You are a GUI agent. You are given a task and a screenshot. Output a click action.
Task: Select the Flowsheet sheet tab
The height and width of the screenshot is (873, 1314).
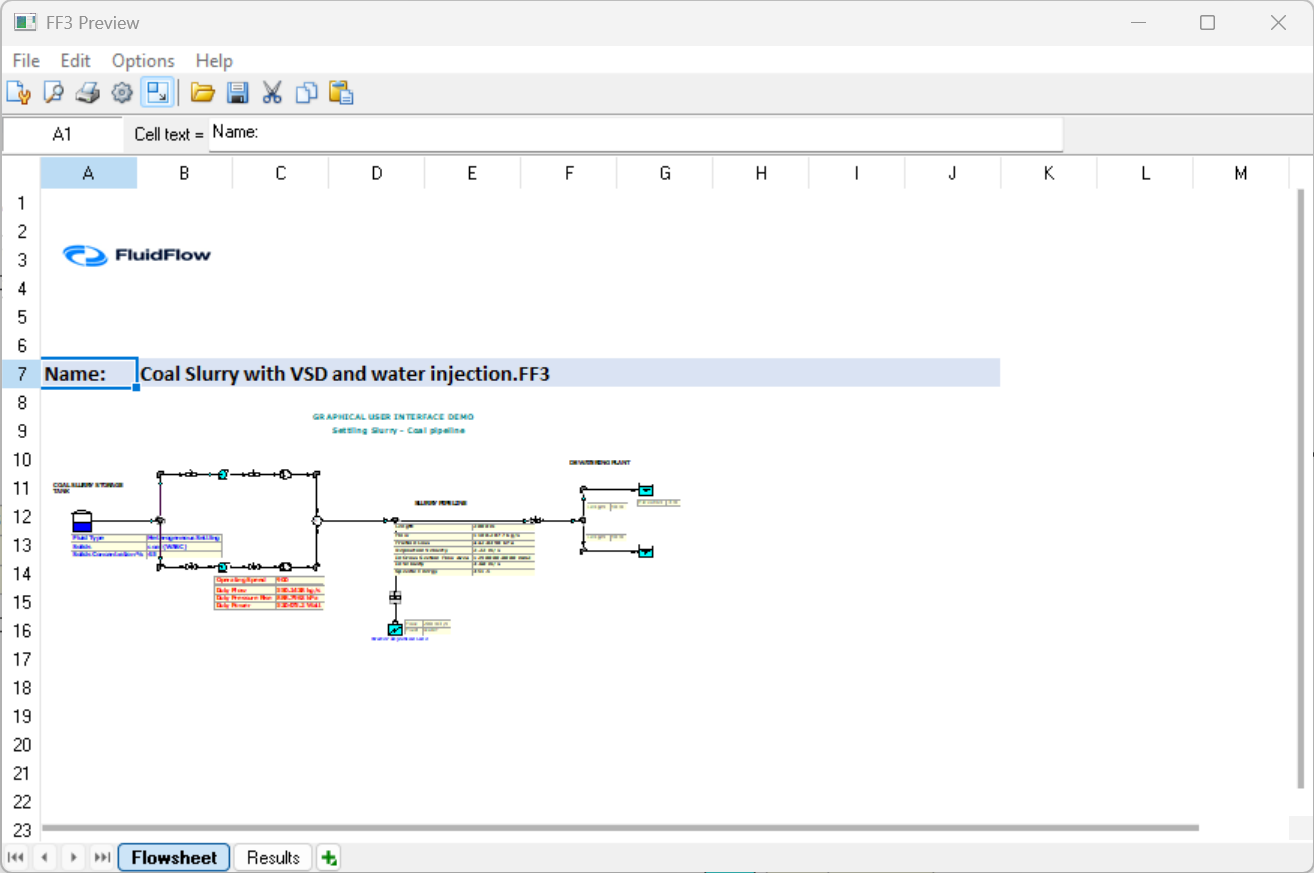click(174, 857)
